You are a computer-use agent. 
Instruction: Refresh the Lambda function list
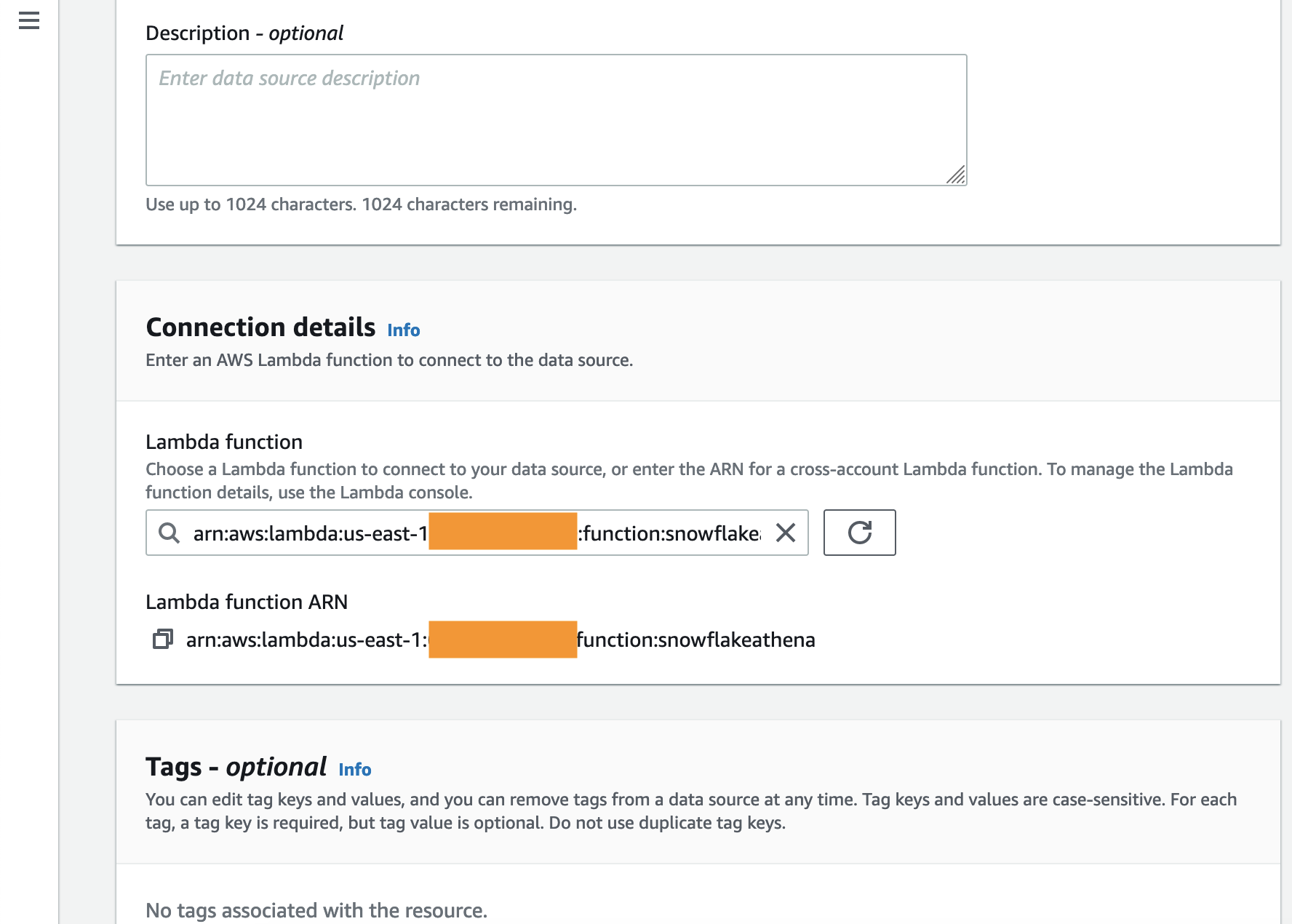pyautogui.click(x=859, y=533)
